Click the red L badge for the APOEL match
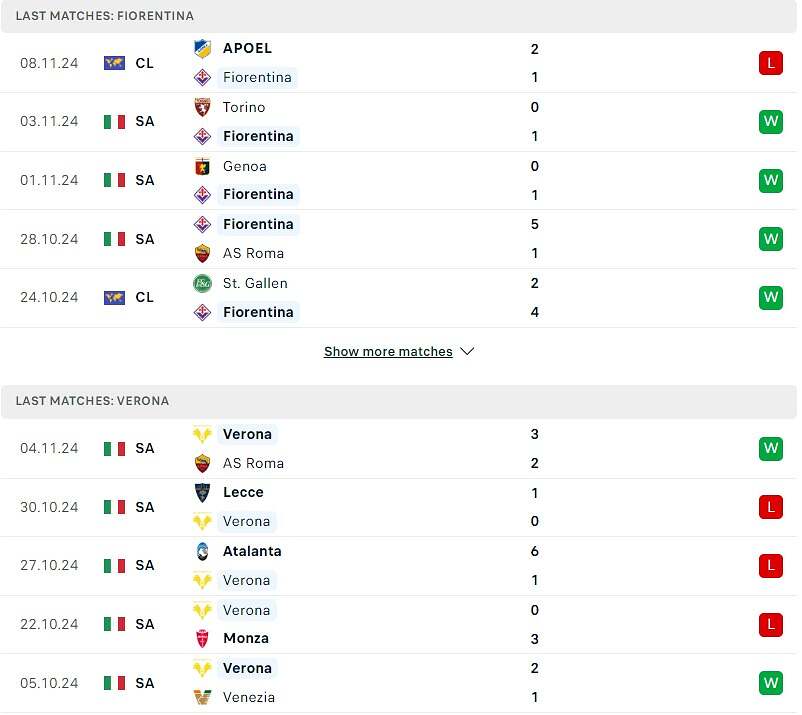The image size is (802, 715). (771, 63)
